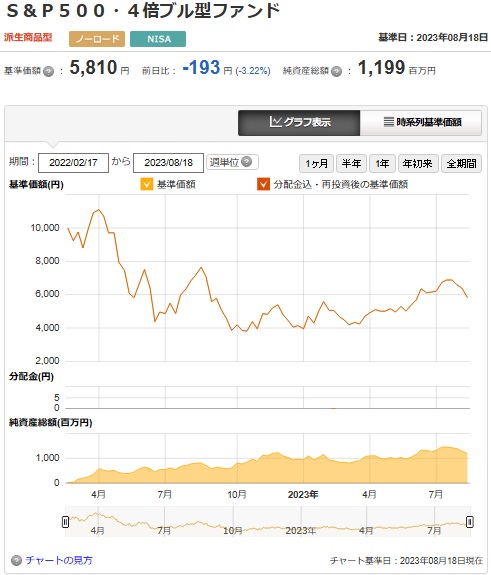491x575 pixels.
Task: Select the 1年 period button
Action: tap(382, 163)
